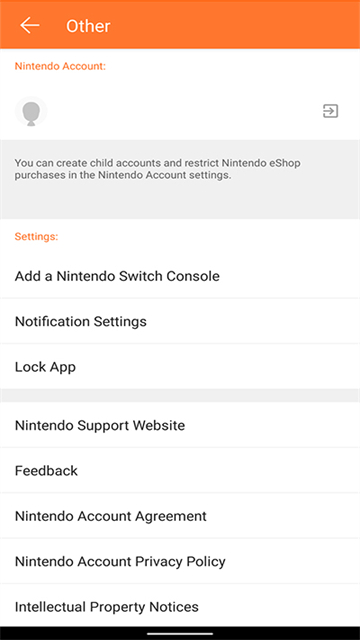Tap the gray info banner's empty area

pyautogui.click(x=180, y=201)
